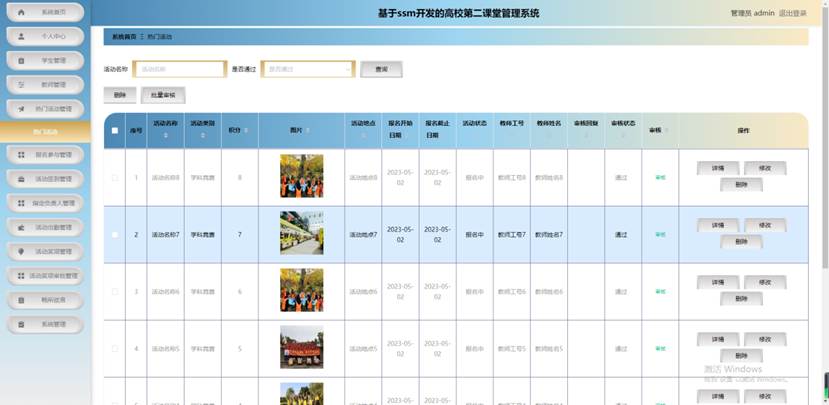Focus the 活动名称 search input field
The image size is (829, 405).
click(180, 69)
